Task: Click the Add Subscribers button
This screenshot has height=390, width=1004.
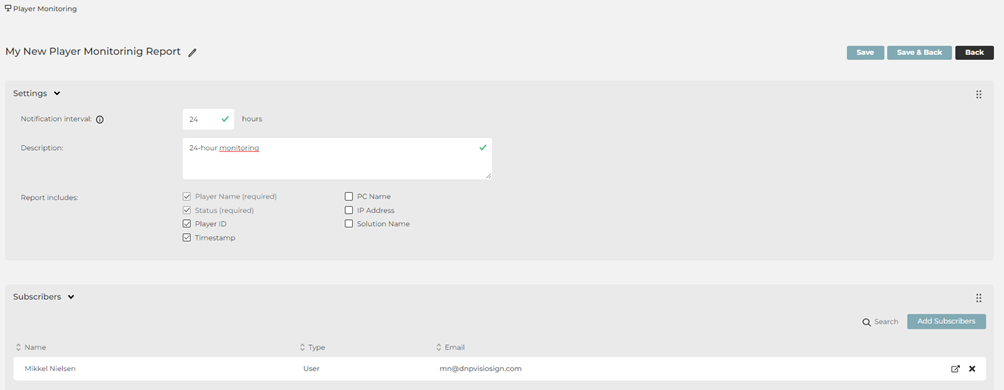Action: (x=946, y=321)
